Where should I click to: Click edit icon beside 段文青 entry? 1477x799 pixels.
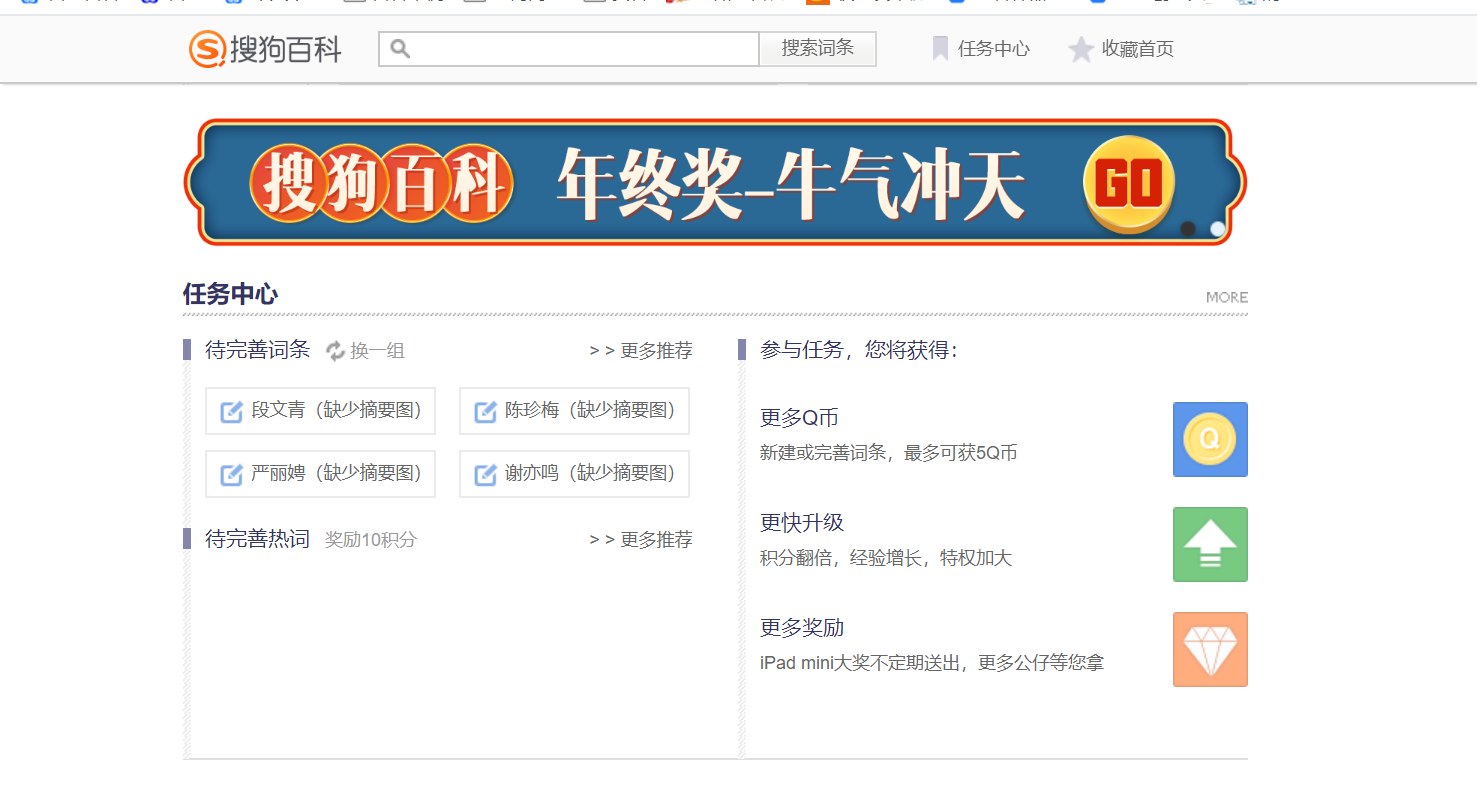coord(232,411)
